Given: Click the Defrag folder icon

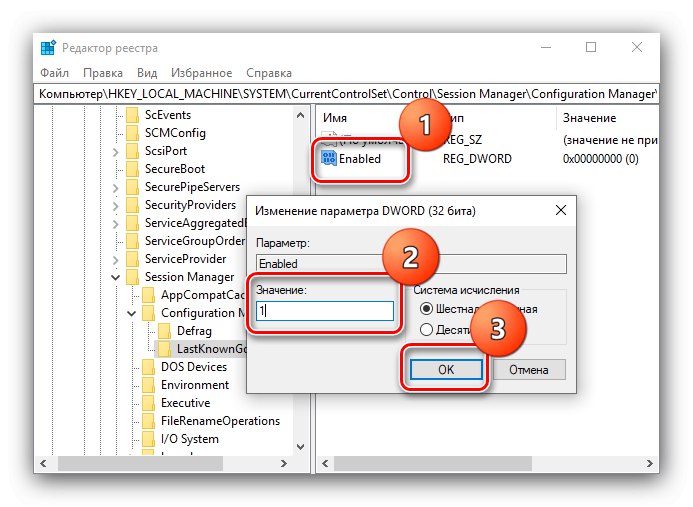Looking at the screenshot, I should [x=164, y=331].
